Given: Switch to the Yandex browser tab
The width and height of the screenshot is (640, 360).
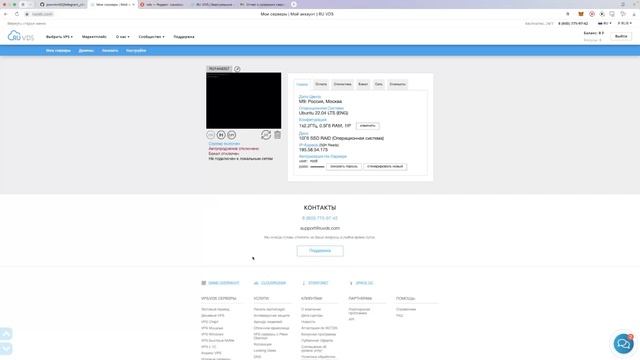Looking at the screenshot, I should pyautogui.click(x=163, y=4).
